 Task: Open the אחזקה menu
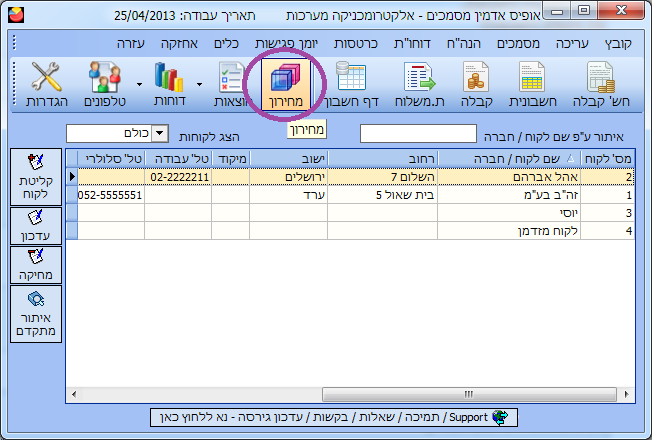179,43
